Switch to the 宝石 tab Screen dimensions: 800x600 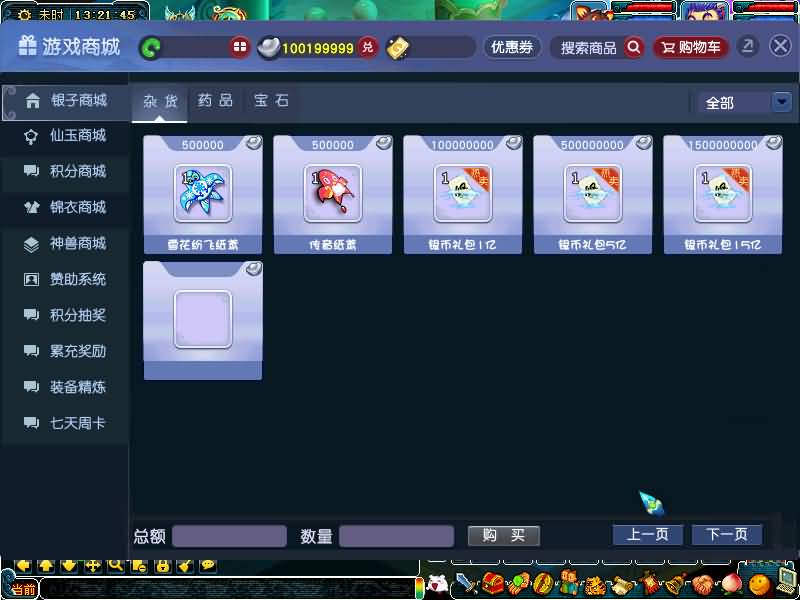(x=272, y=101)
